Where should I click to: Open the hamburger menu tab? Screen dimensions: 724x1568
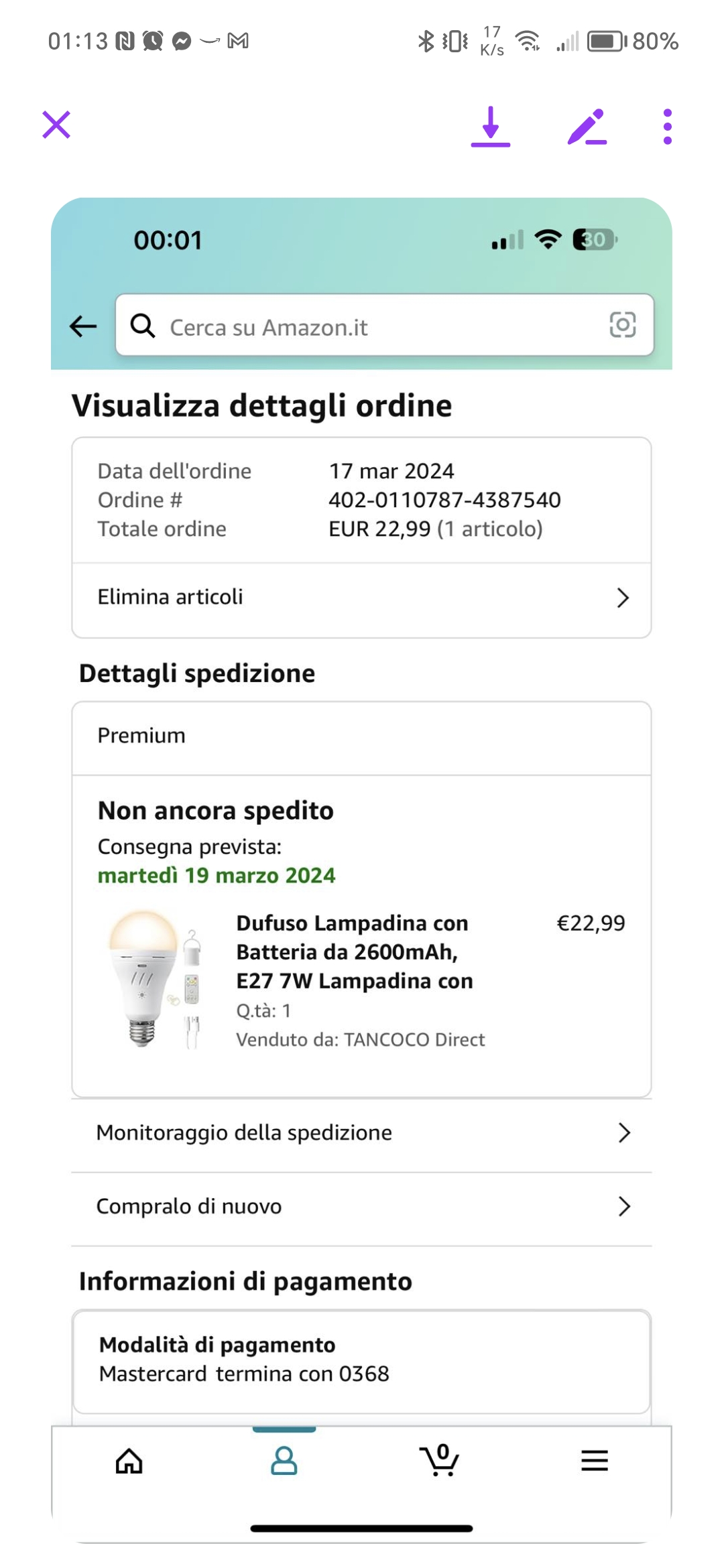point(594,1461)
